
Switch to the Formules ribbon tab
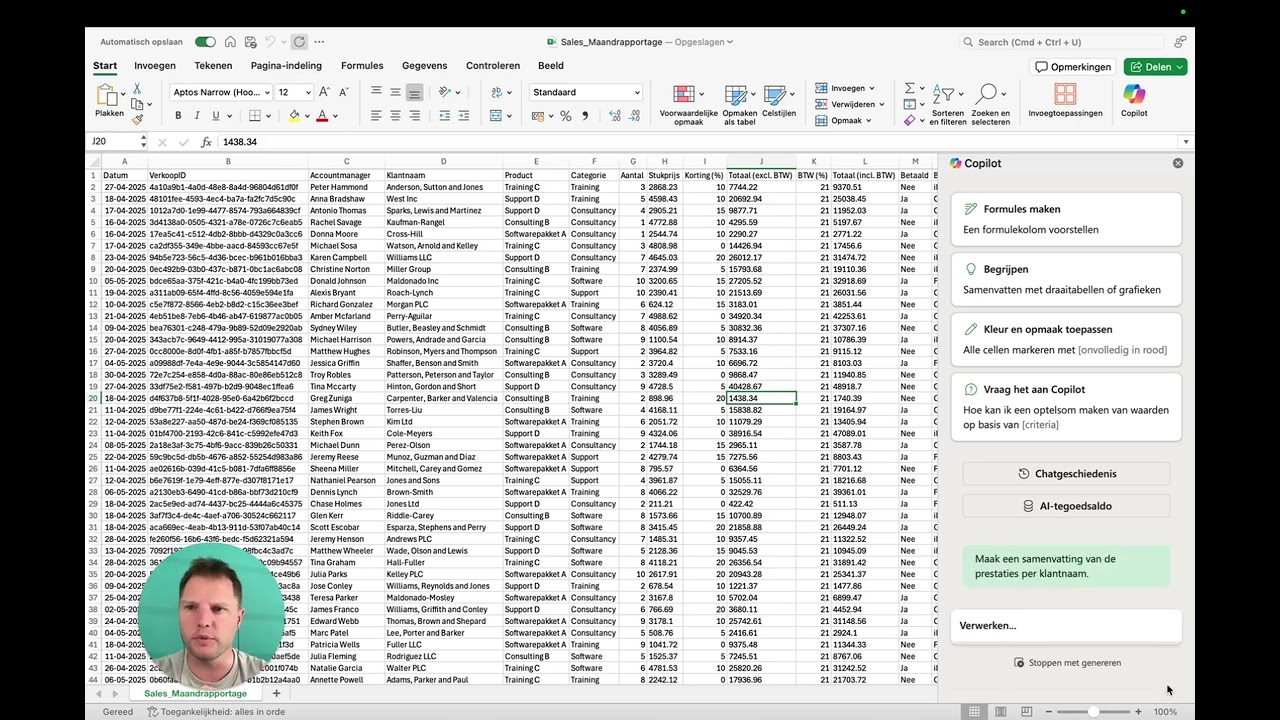pyautogui.click(x=362, y=66)
